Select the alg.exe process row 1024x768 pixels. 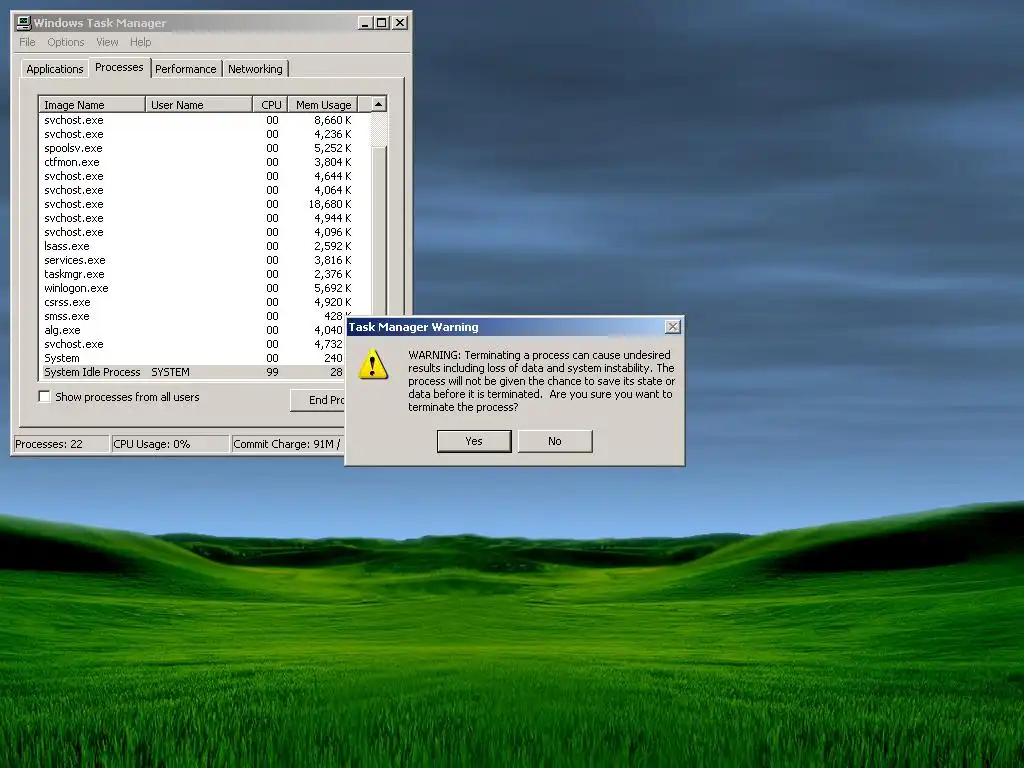pyautogui.click(x=193, y=330)
